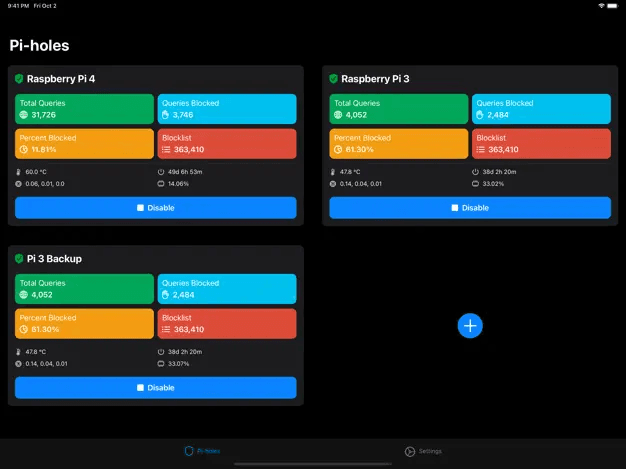Tap the 9:41 PM clock in status bar
626x469 pixels.
click(18, 6)
